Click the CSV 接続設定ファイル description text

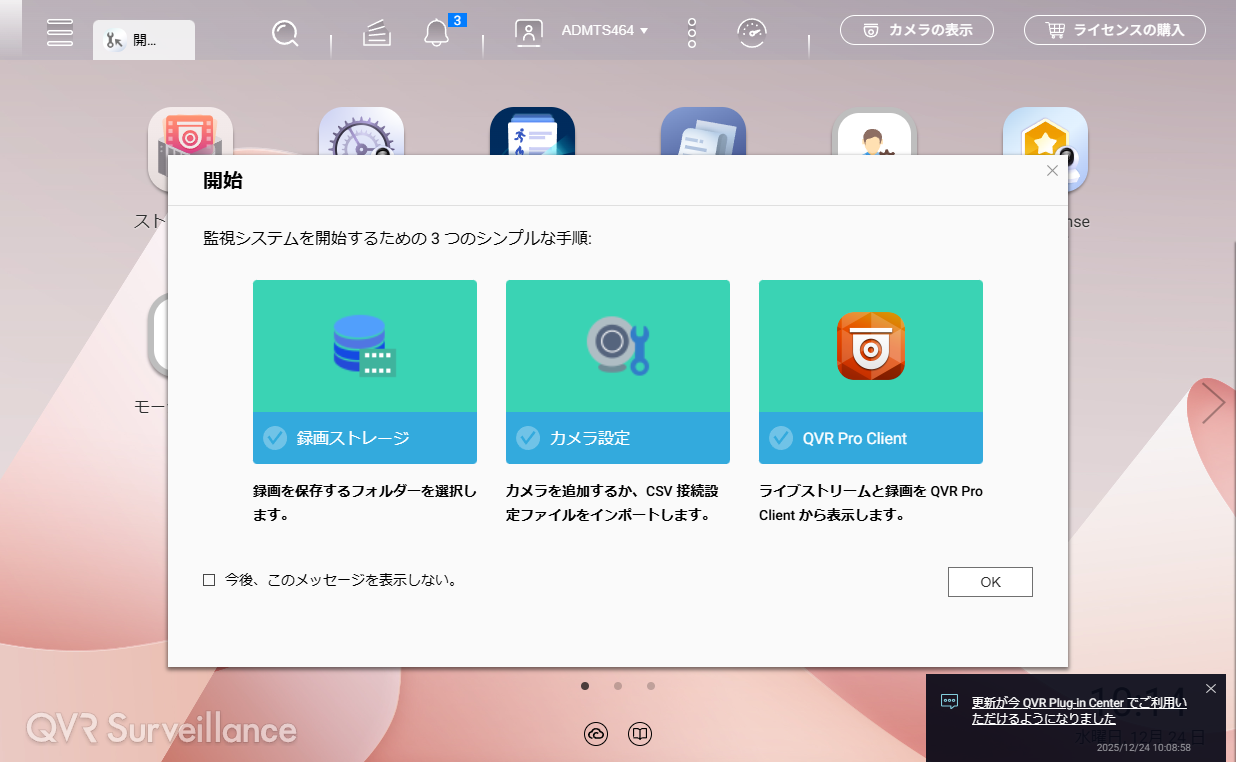pos(612,504)
